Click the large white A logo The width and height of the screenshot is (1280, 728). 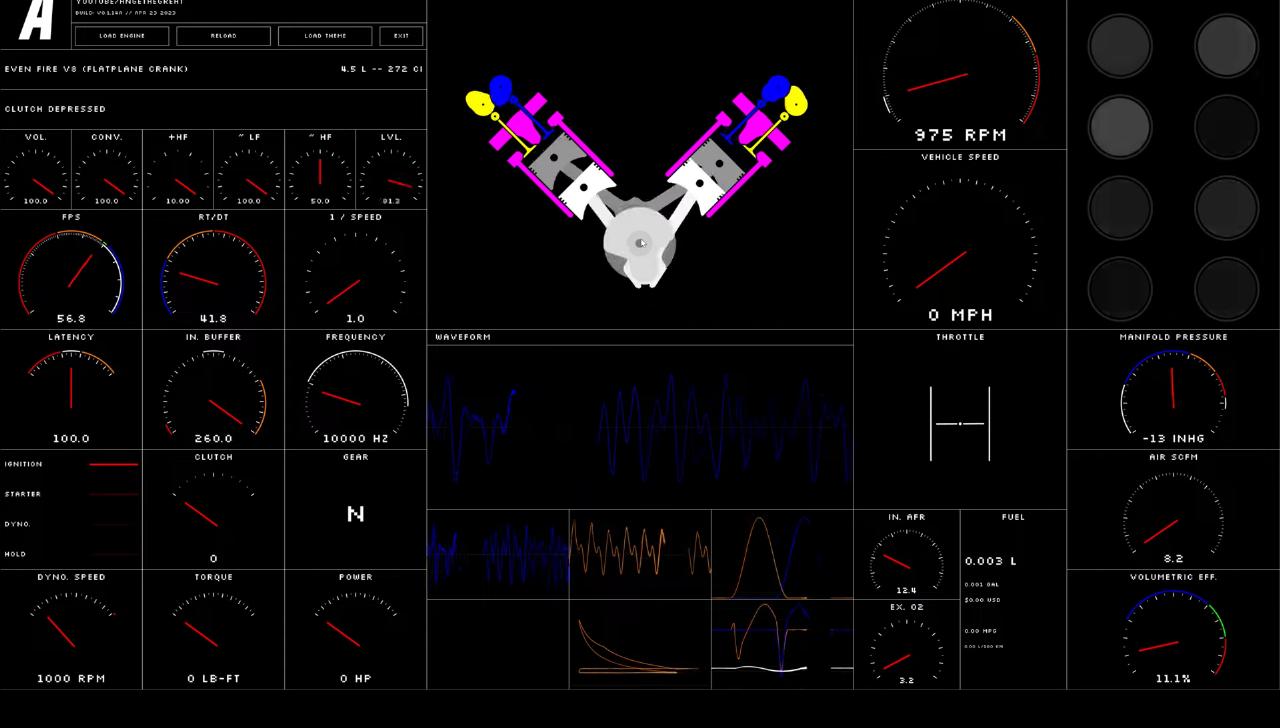pyautogui.click(x=36, y=20)
